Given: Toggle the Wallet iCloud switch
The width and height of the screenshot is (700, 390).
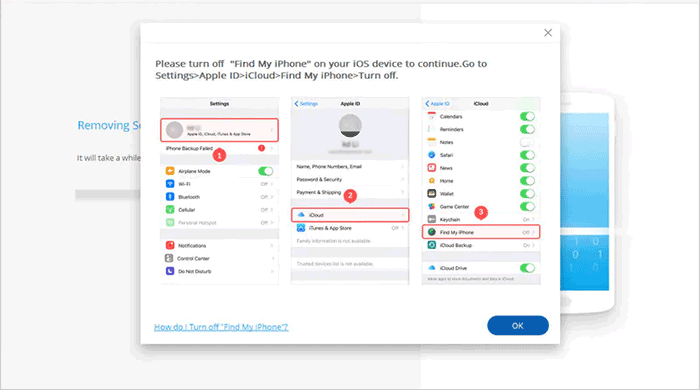Looking at the screenshot, I should 527,194.
